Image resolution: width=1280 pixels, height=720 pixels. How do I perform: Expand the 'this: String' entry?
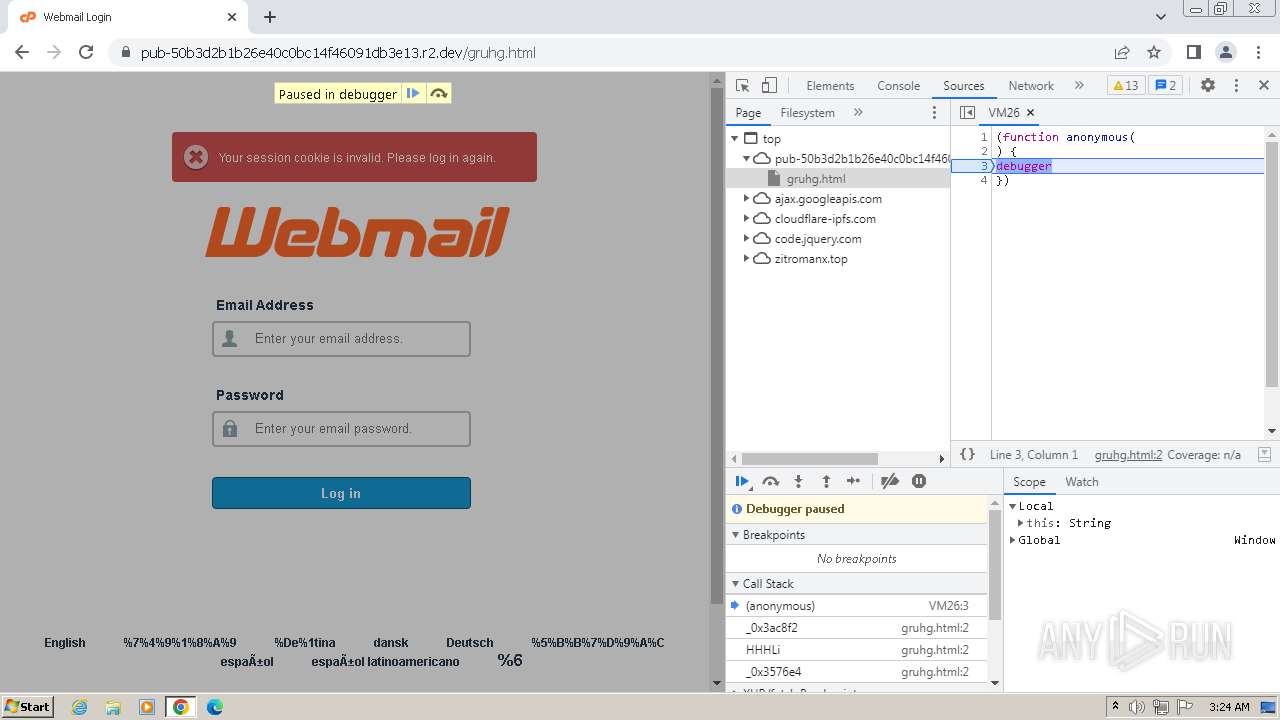1021,523
